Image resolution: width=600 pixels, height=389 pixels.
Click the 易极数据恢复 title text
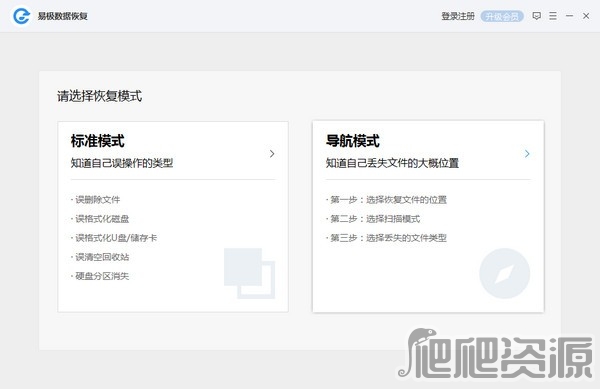click(x=63, y=16)
